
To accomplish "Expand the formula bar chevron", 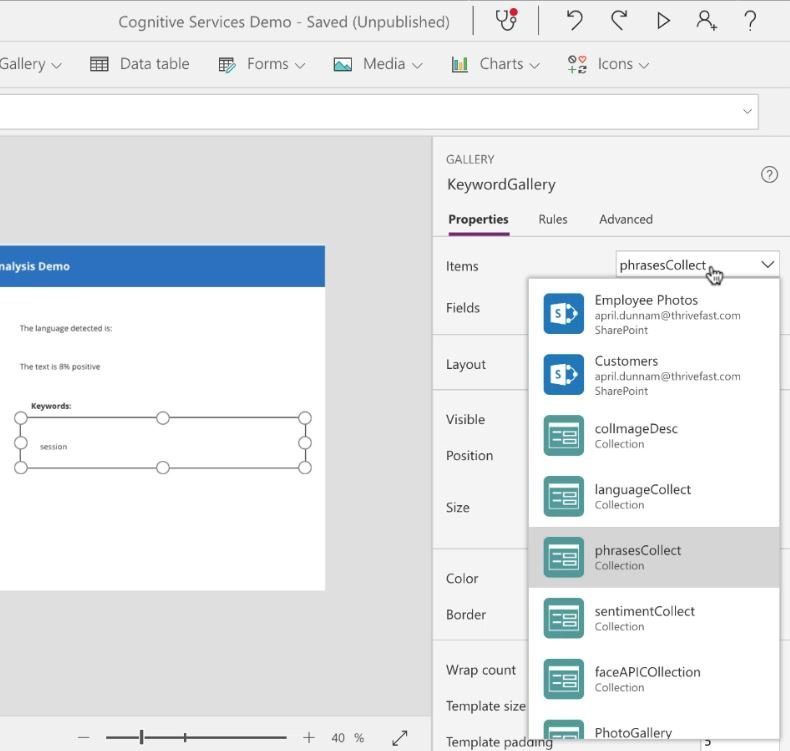I will click(747, 111).
